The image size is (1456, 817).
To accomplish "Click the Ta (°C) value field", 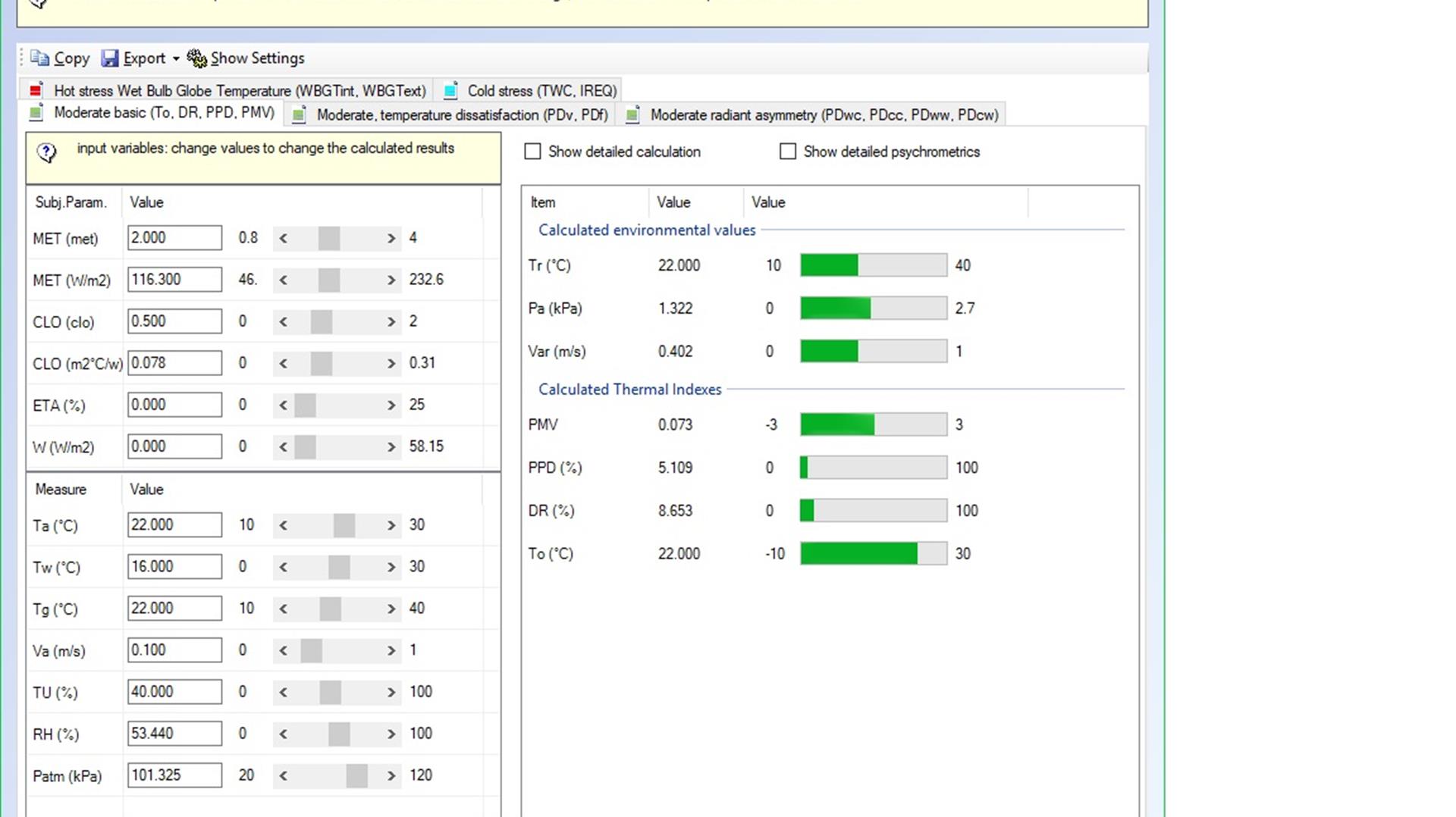I will tap(174, 525).
